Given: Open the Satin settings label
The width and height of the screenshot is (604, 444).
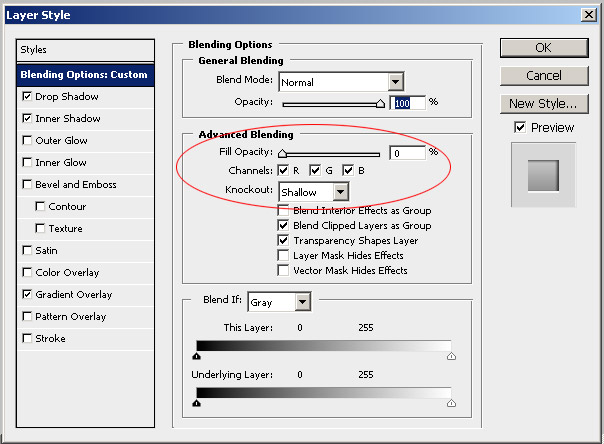Looking at the screenshot, I should (x=46, y=251).
